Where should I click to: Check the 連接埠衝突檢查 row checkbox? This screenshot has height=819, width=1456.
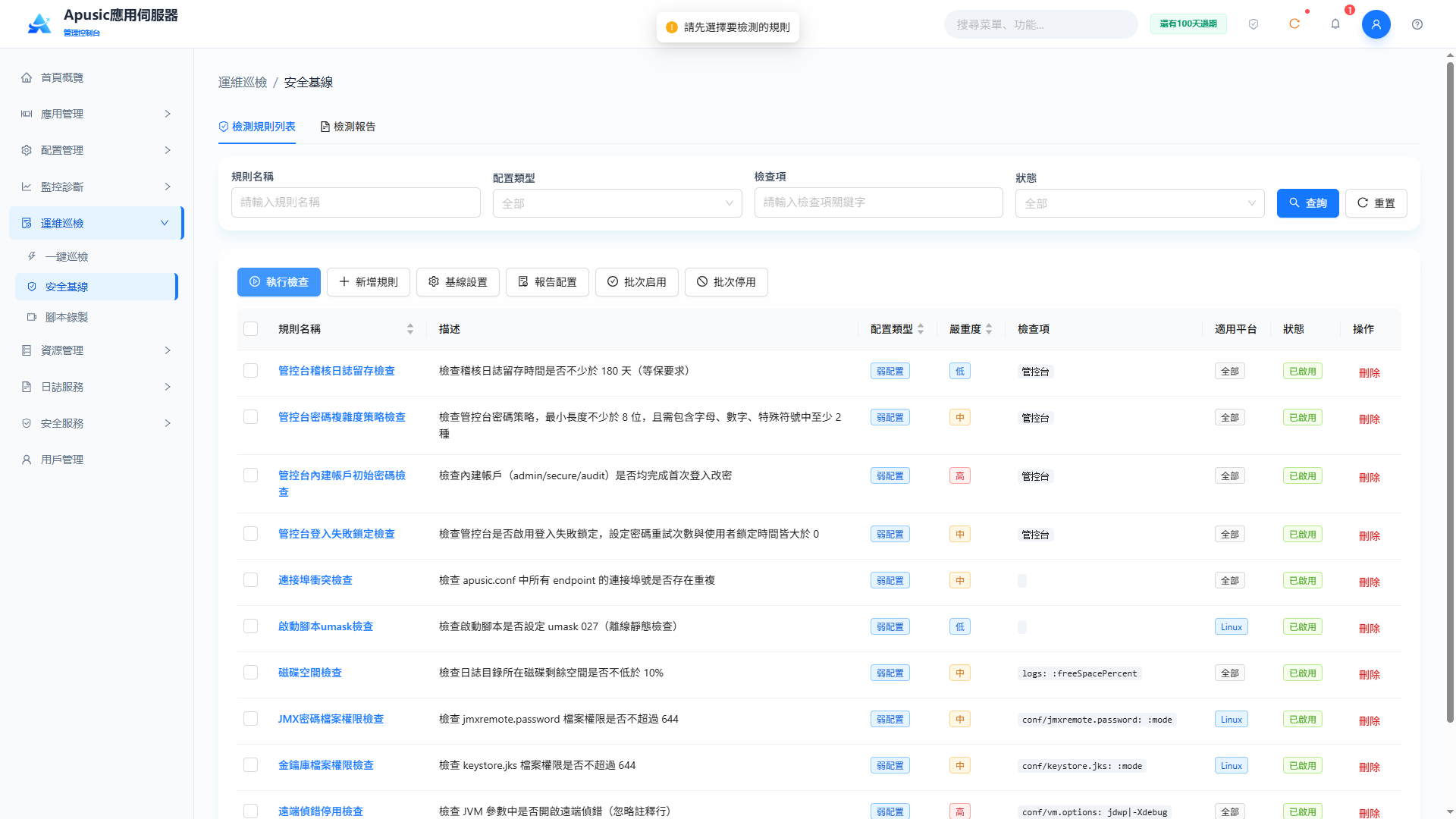(251, 580)
